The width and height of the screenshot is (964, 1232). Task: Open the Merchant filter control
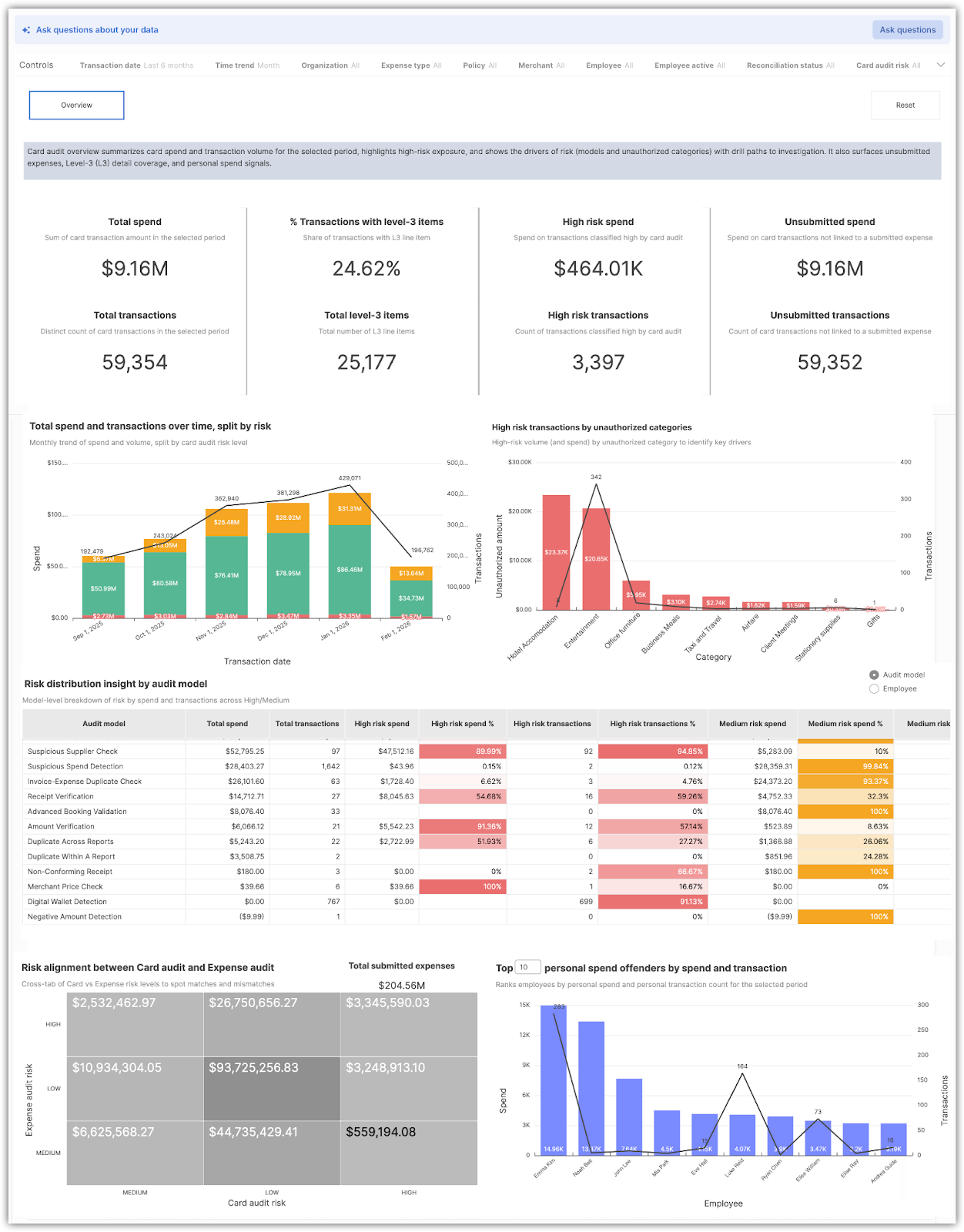(x=541, y=65)
